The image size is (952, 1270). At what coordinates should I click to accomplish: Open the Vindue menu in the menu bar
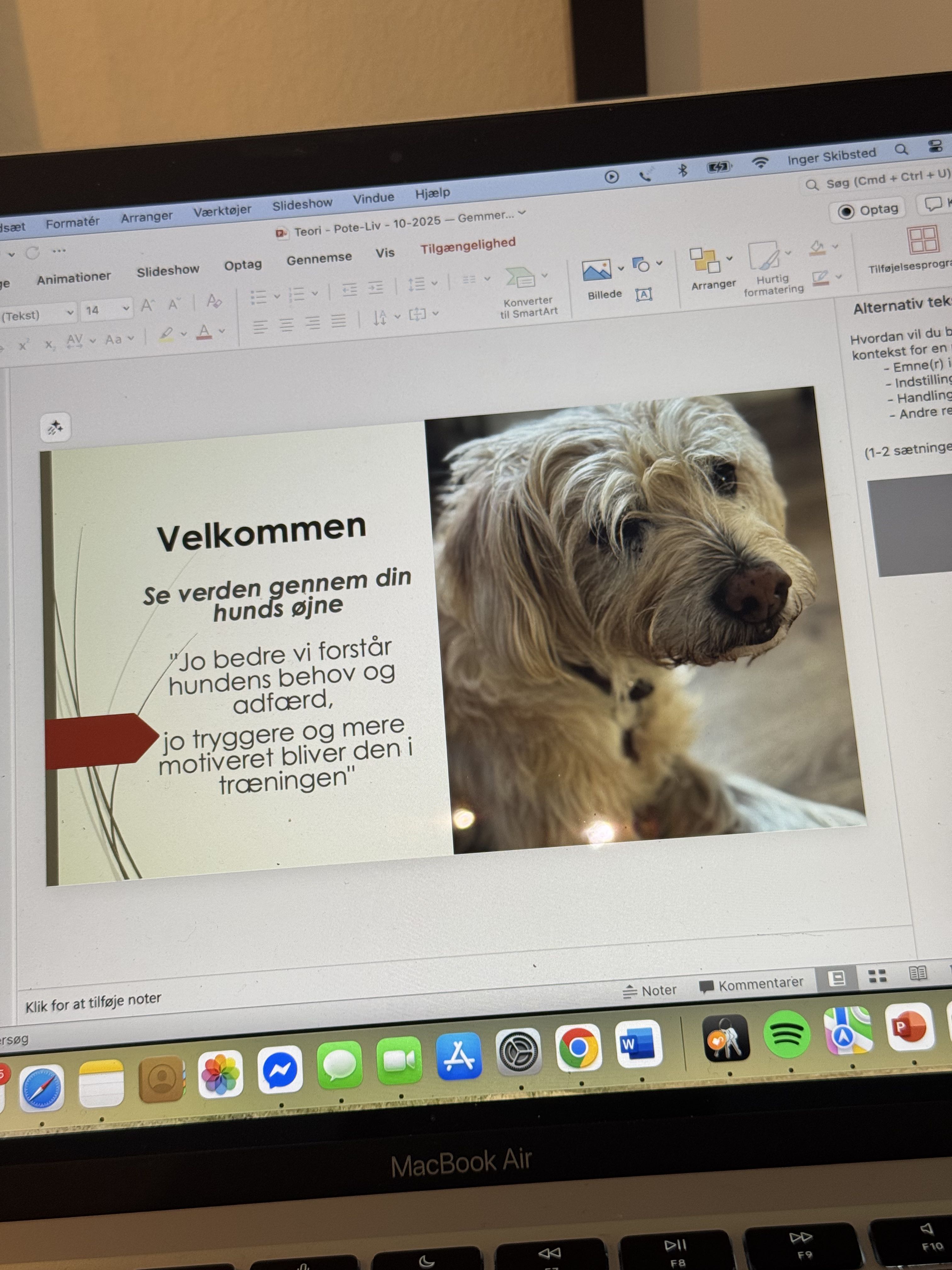point(373,199)
